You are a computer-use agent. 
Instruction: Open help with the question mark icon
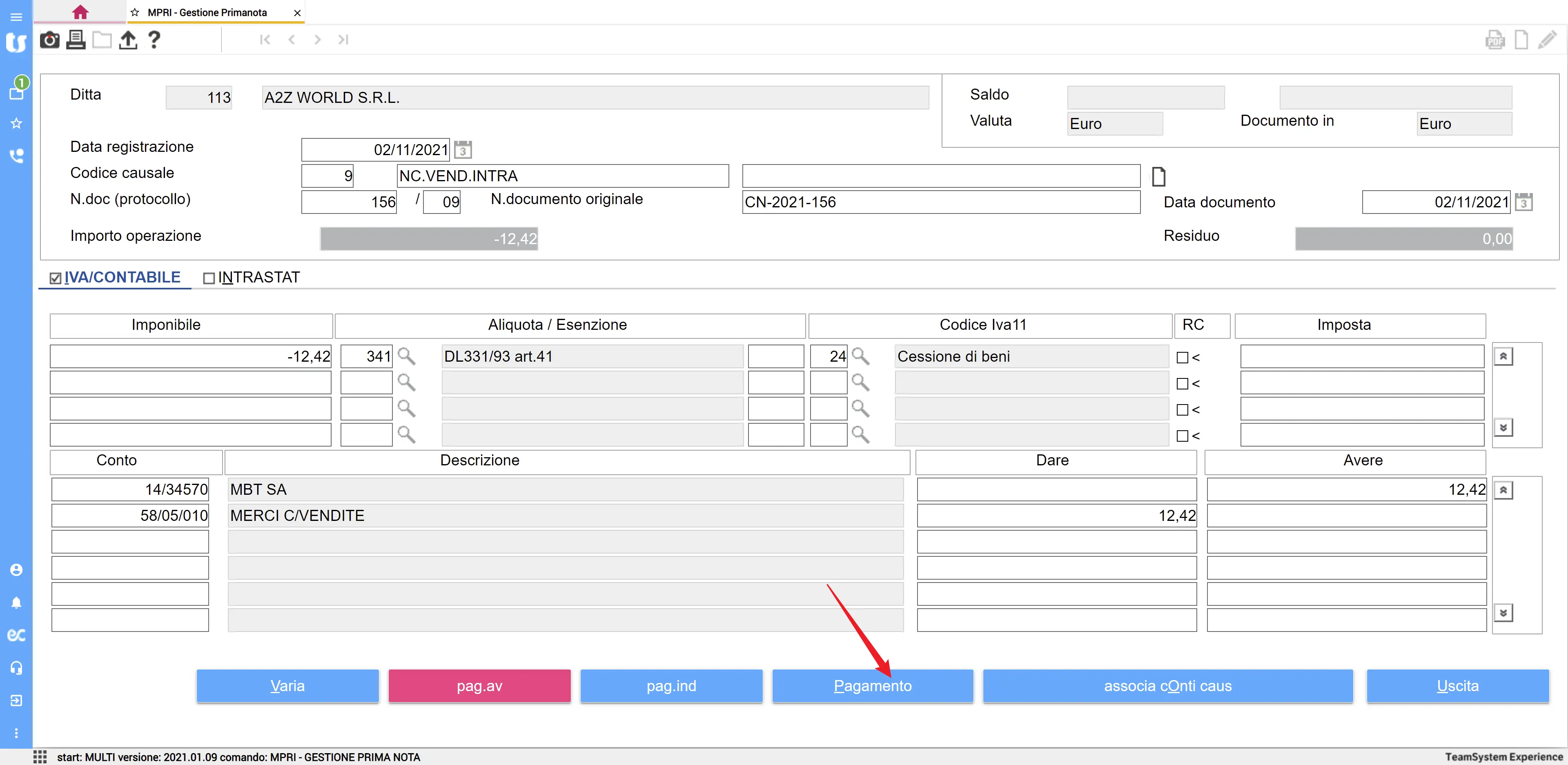(x=154, y=40)
